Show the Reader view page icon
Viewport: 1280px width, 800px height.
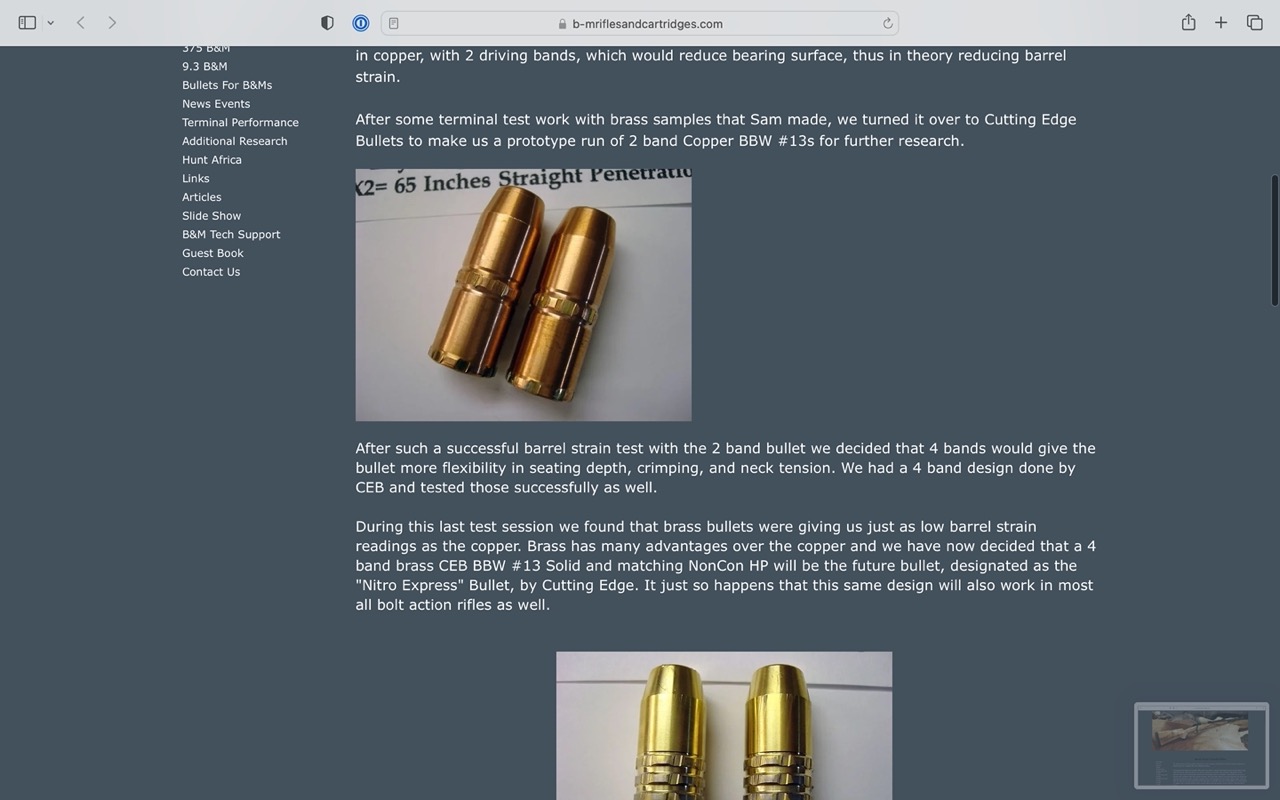click(x=394, y=23)
